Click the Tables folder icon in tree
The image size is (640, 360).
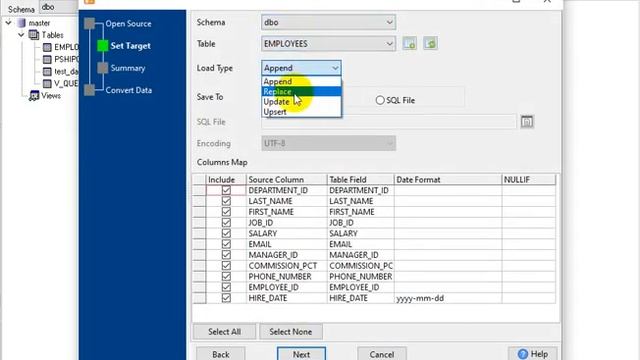pyautogui.click(x=34, y=35)
